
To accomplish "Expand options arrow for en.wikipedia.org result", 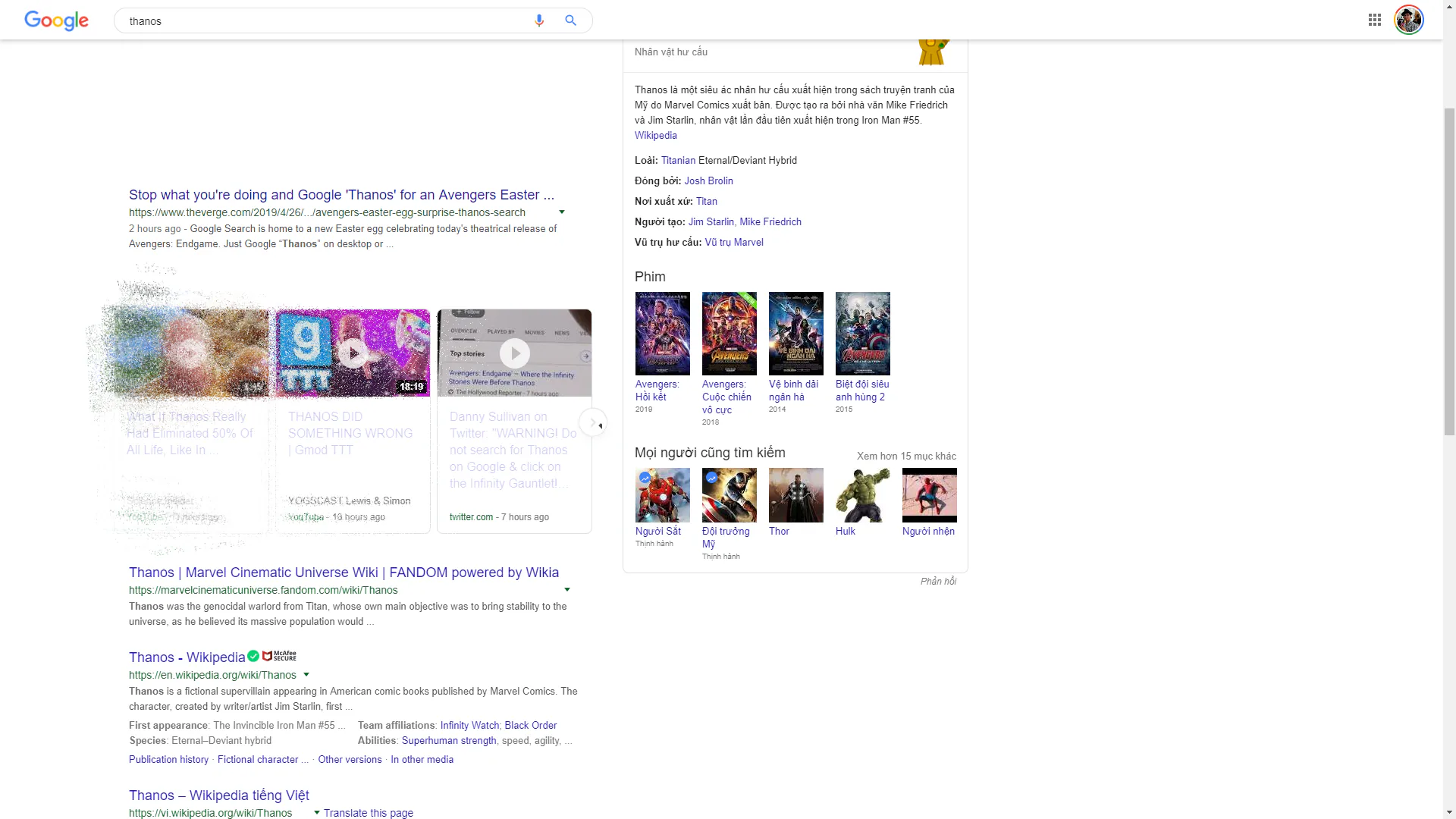I will [x=306, y=675].
